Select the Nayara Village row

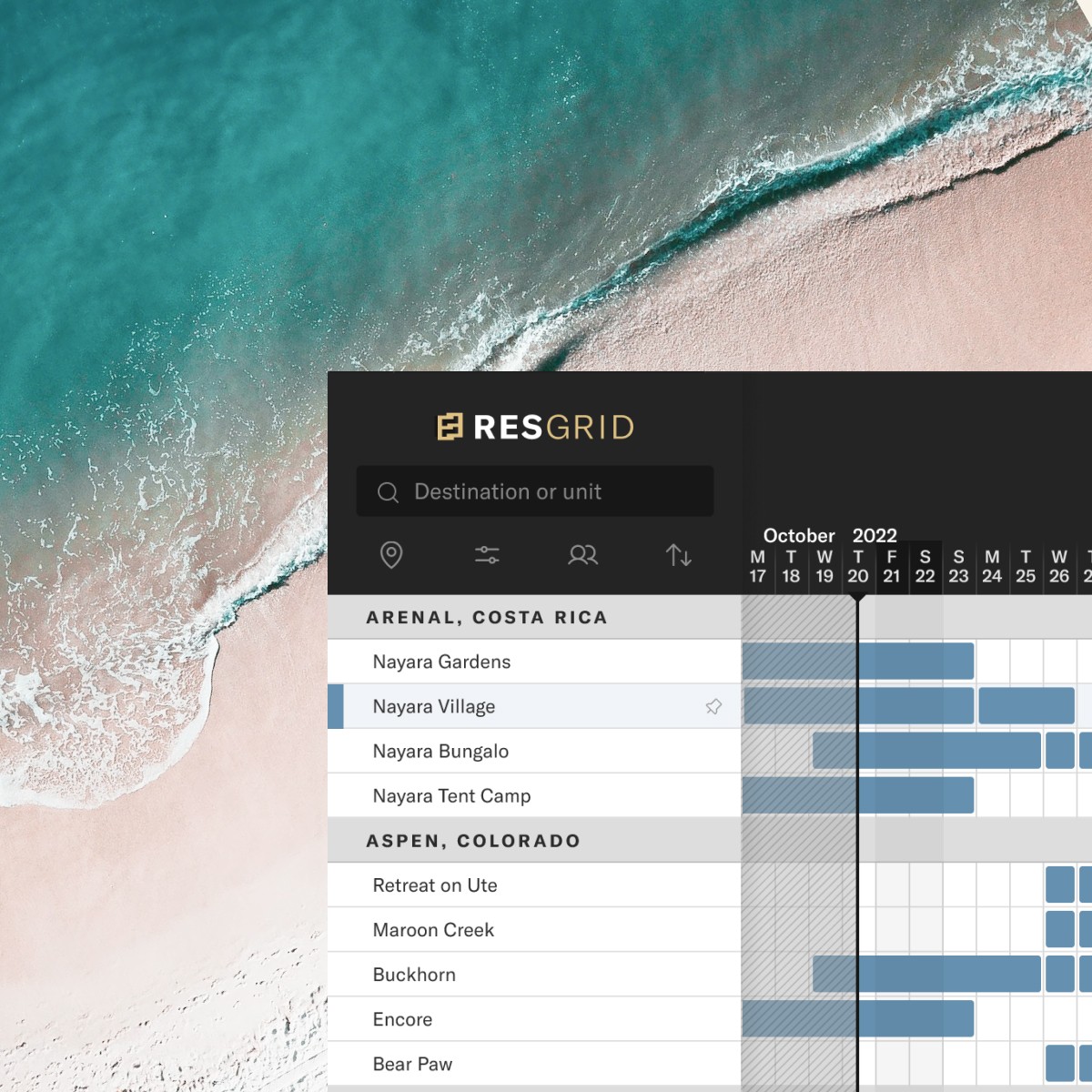click(534, 706)
